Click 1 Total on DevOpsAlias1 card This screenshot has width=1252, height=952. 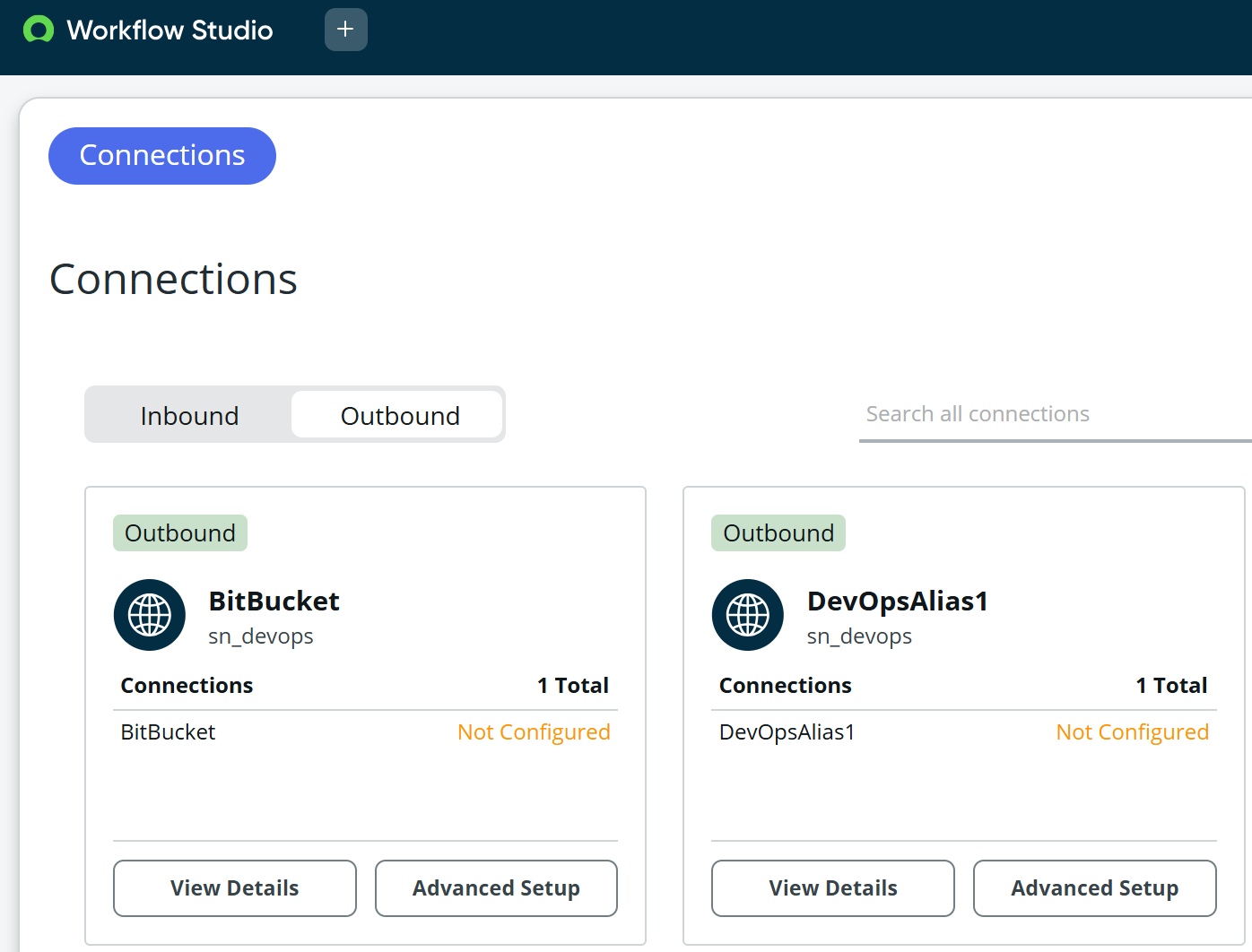pos(1171,686)
